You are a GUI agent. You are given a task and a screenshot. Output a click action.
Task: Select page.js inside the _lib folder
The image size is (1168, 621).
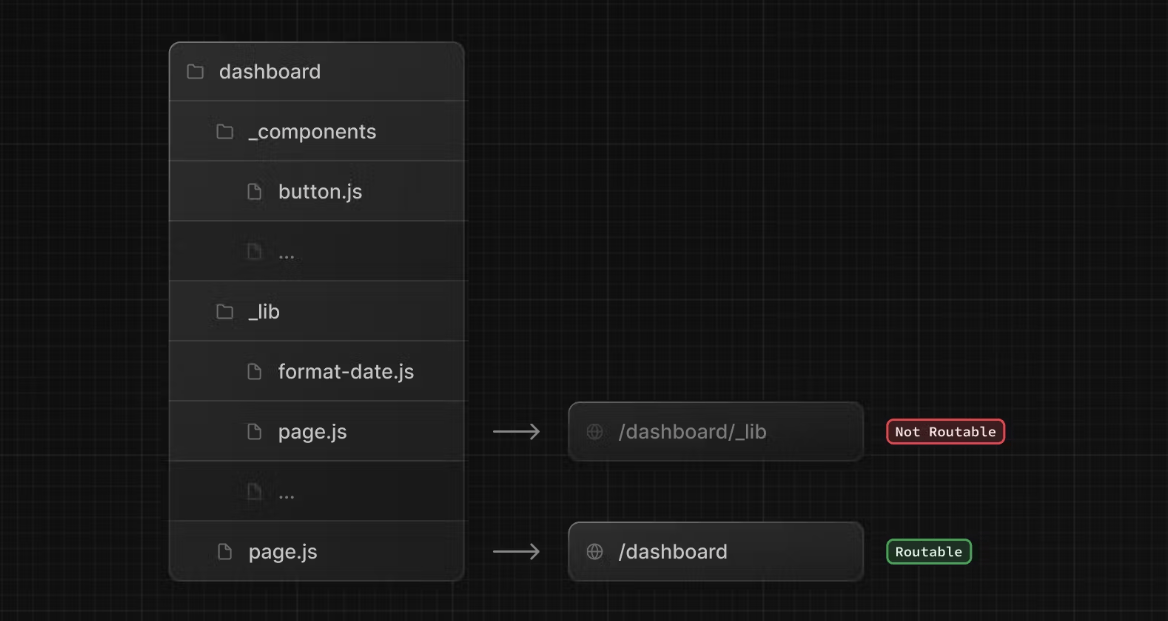[317, 431]
